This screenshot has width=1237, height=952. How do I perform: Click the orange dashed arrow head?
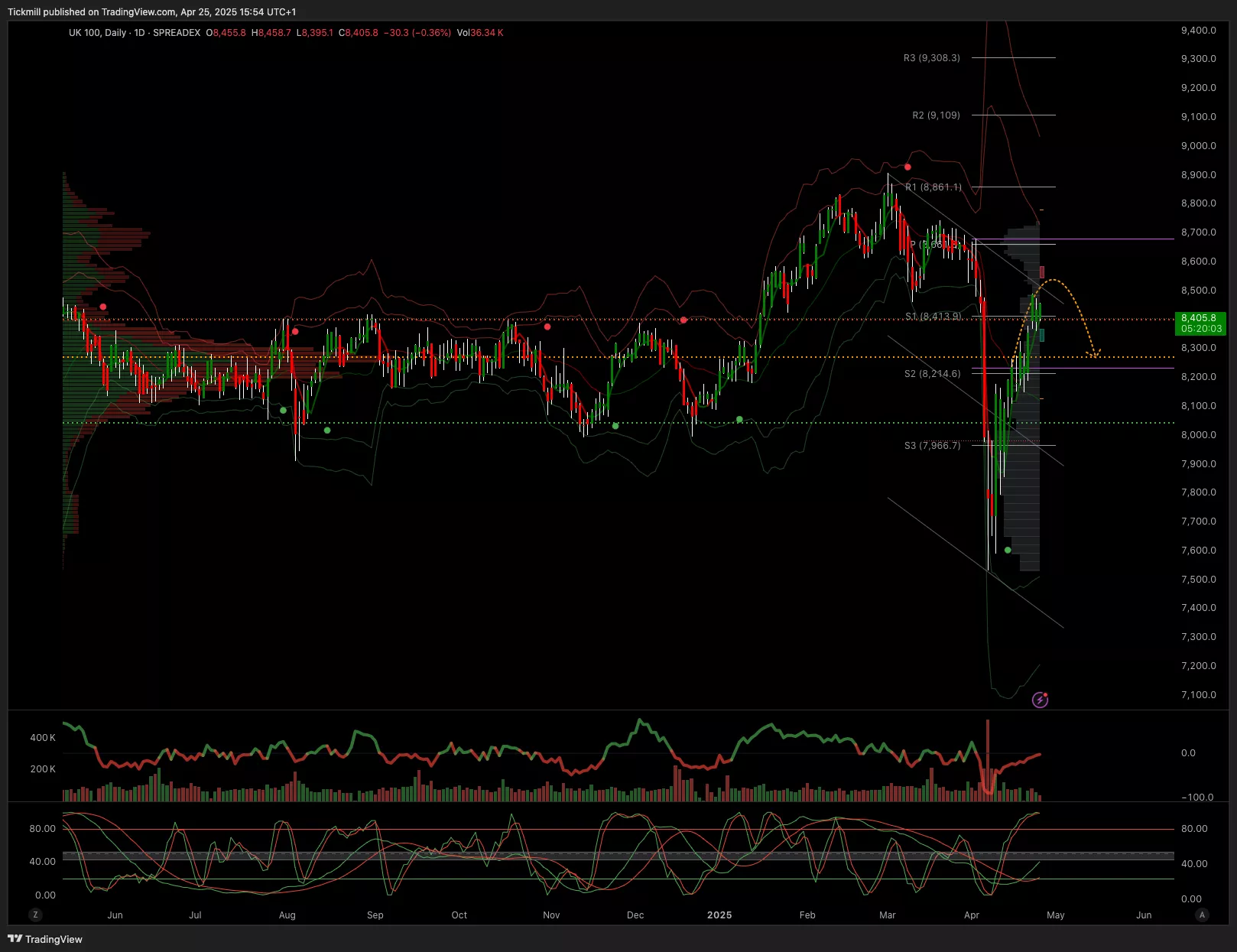(1094, 354)
